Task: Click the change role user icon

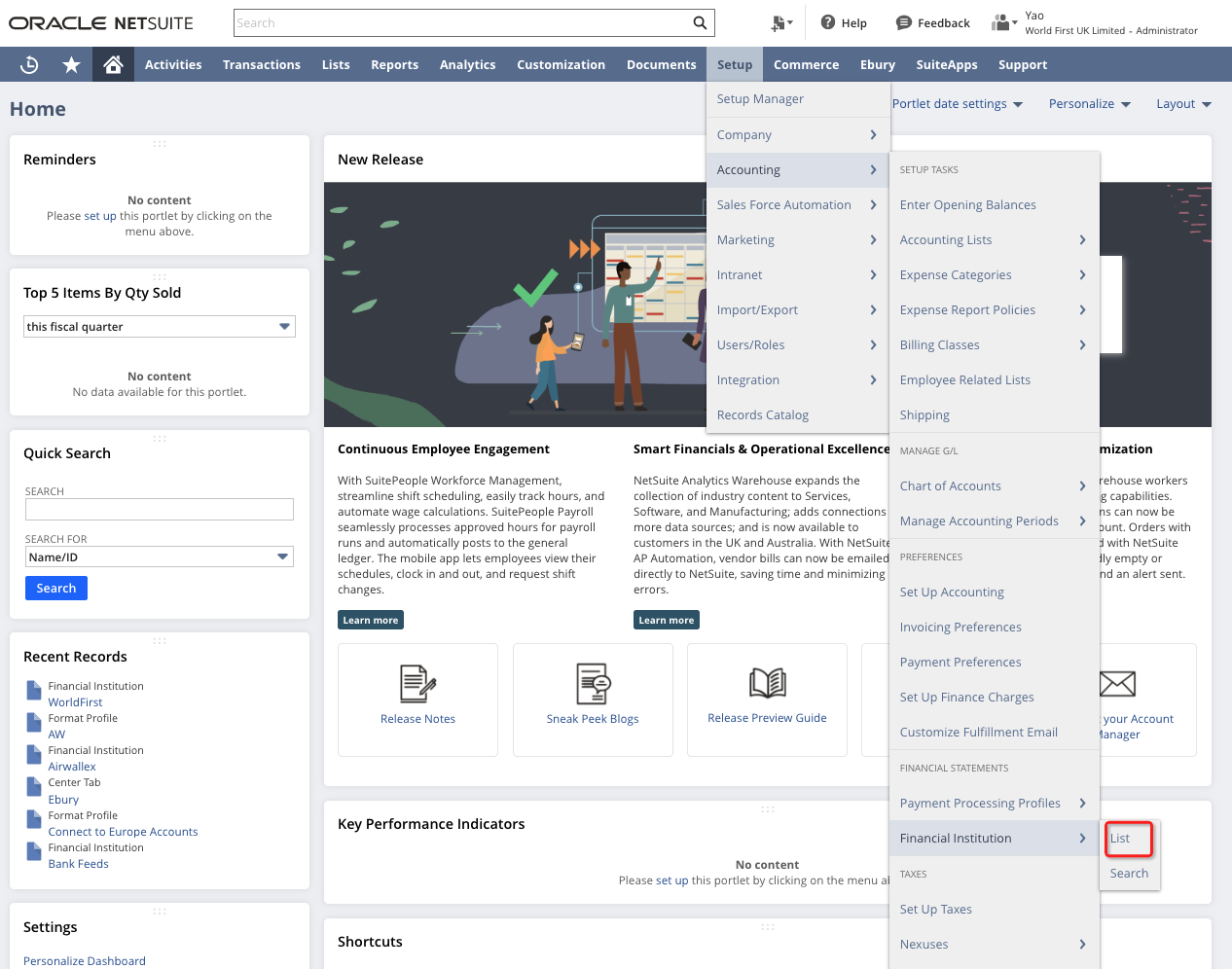Action: tap(1003, 22)
